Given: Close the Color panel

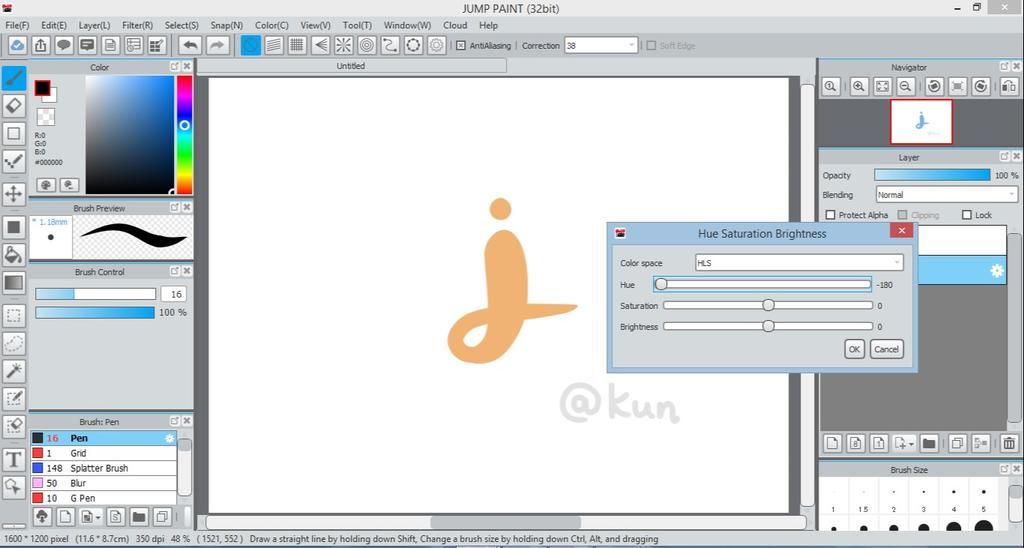Looking at the screenshot, I should [187, 67].
